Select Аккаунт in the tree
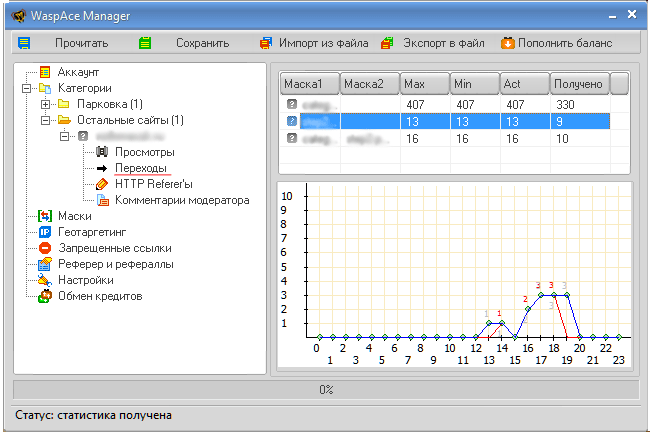This screenshot has width=650, height=432. tap(78, 72)
